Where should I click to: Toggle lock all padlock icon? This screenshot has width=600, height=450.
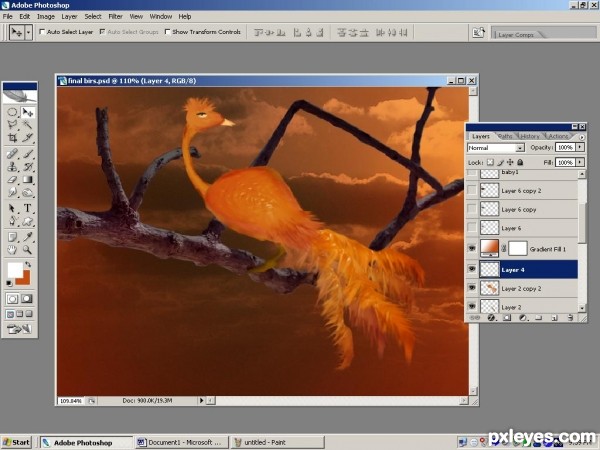click(520, 162)
